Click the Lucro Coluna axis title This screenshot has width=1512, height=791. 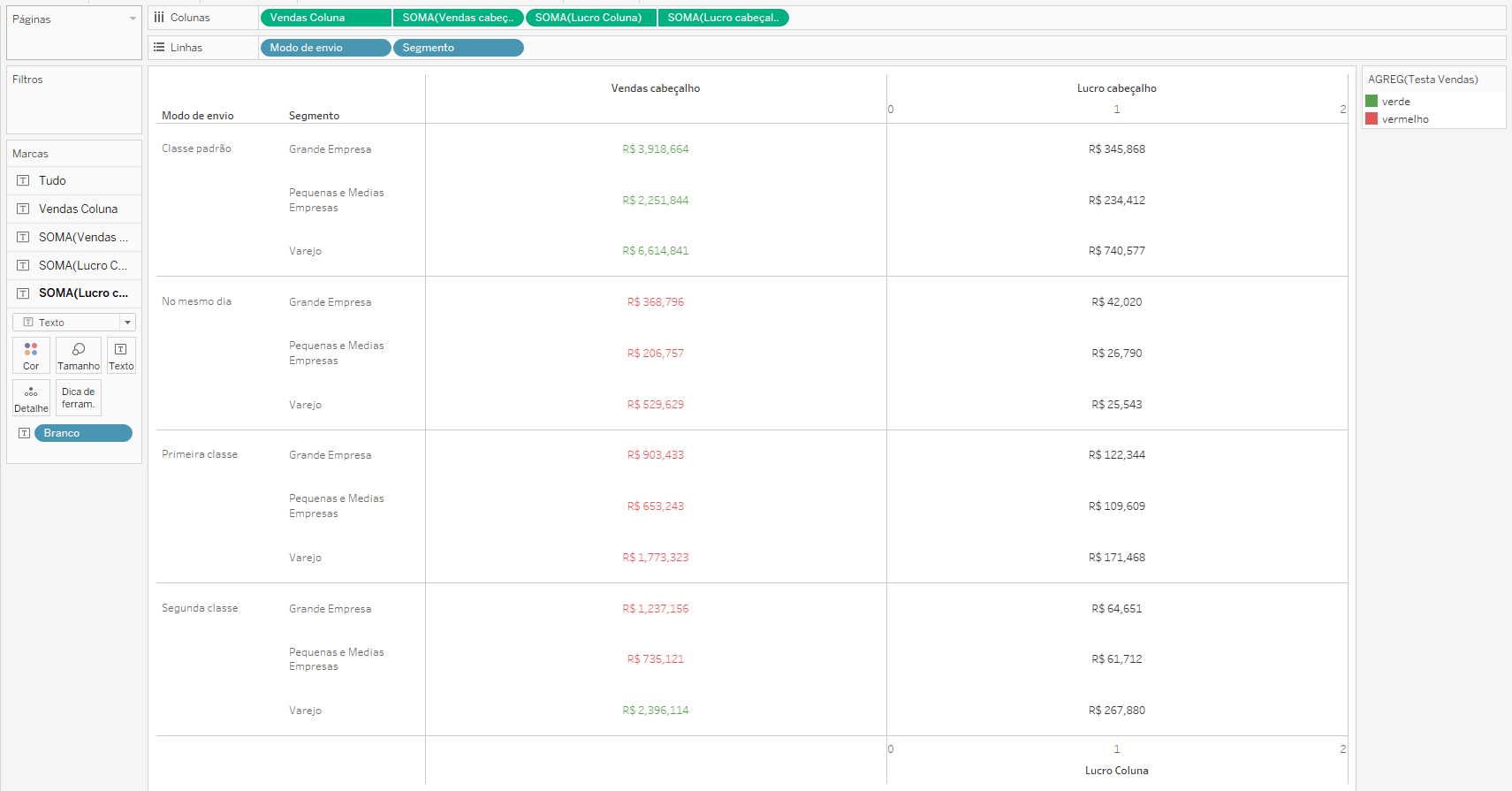1117,771
